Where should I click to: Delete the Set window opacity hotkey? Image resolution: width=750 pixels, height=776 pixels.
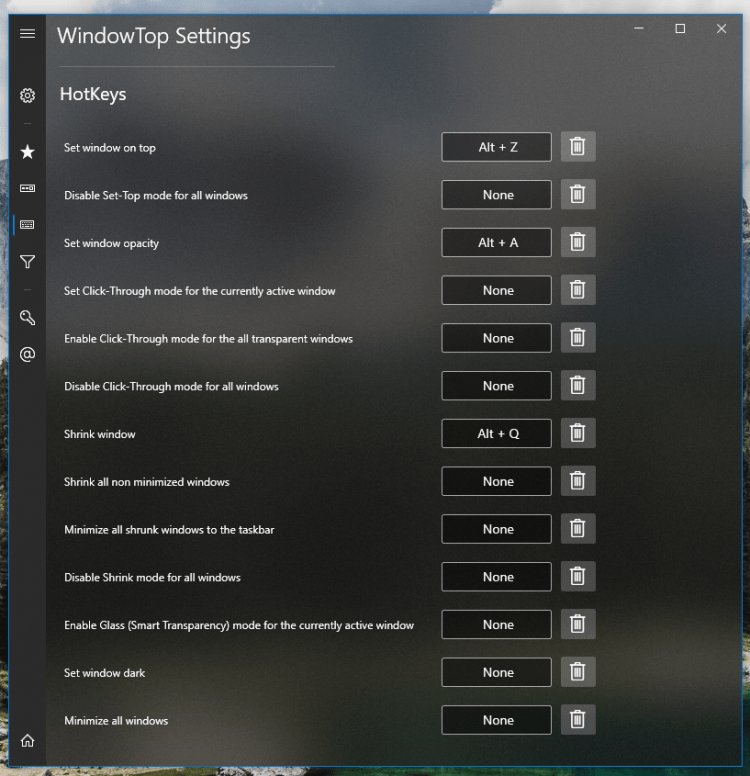coord(578,242)
